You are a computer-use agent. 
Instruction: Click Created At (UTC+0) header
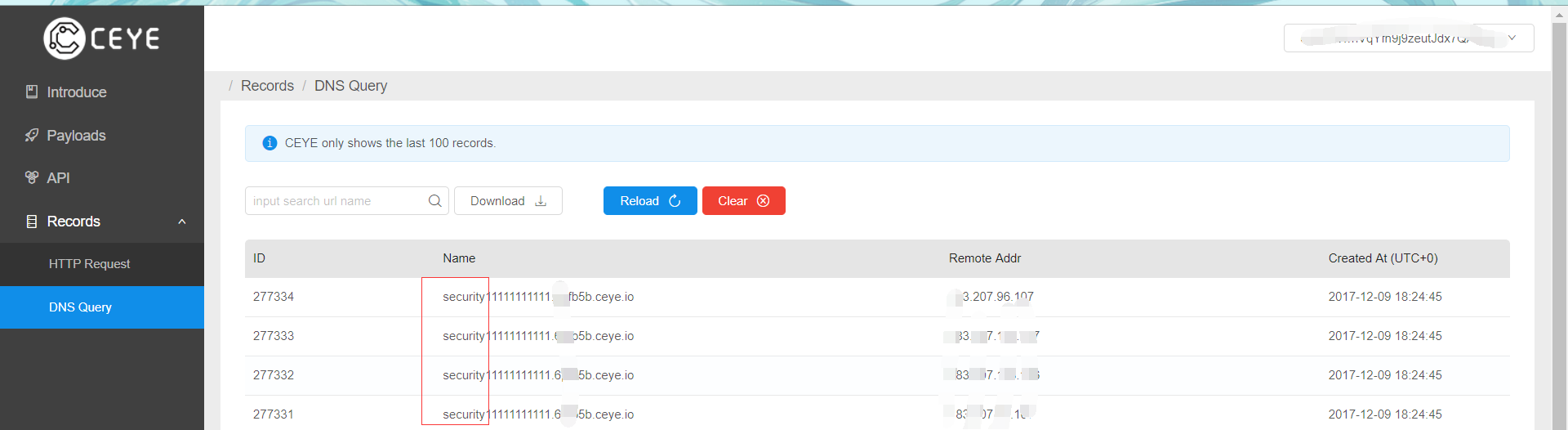coord(1383,258)
